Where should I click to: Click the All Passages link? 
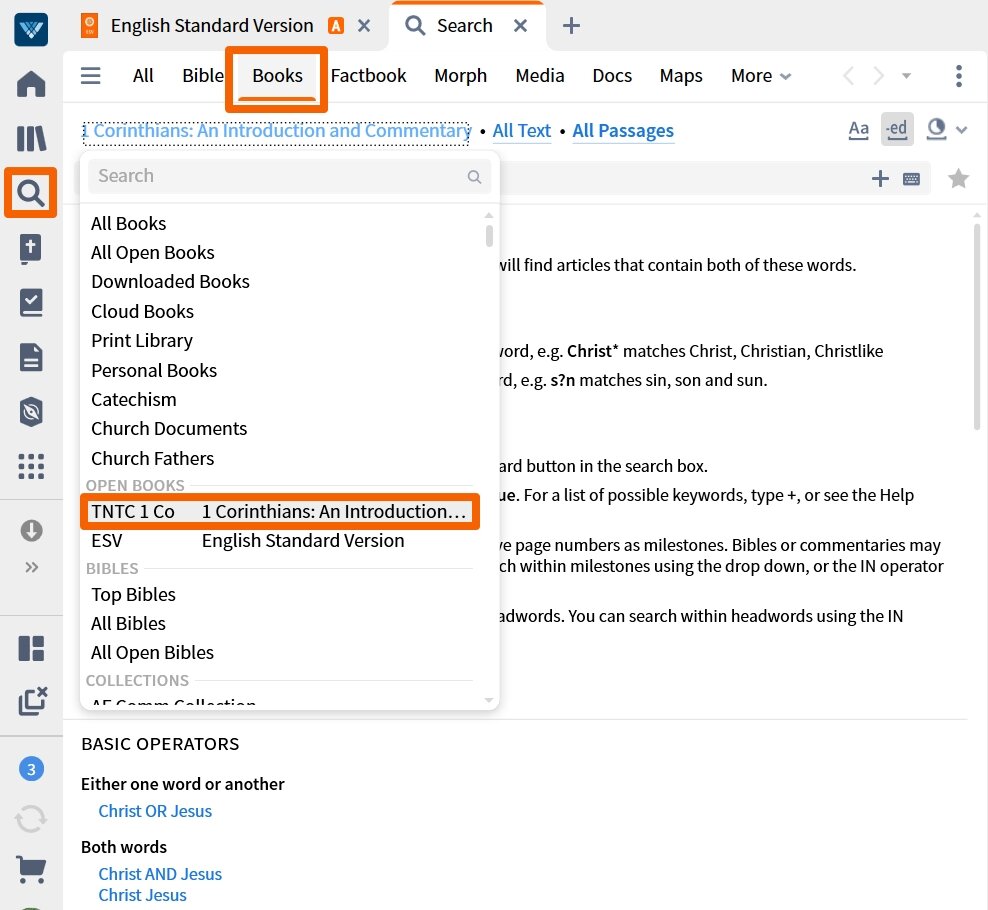[x=623, y=130]
